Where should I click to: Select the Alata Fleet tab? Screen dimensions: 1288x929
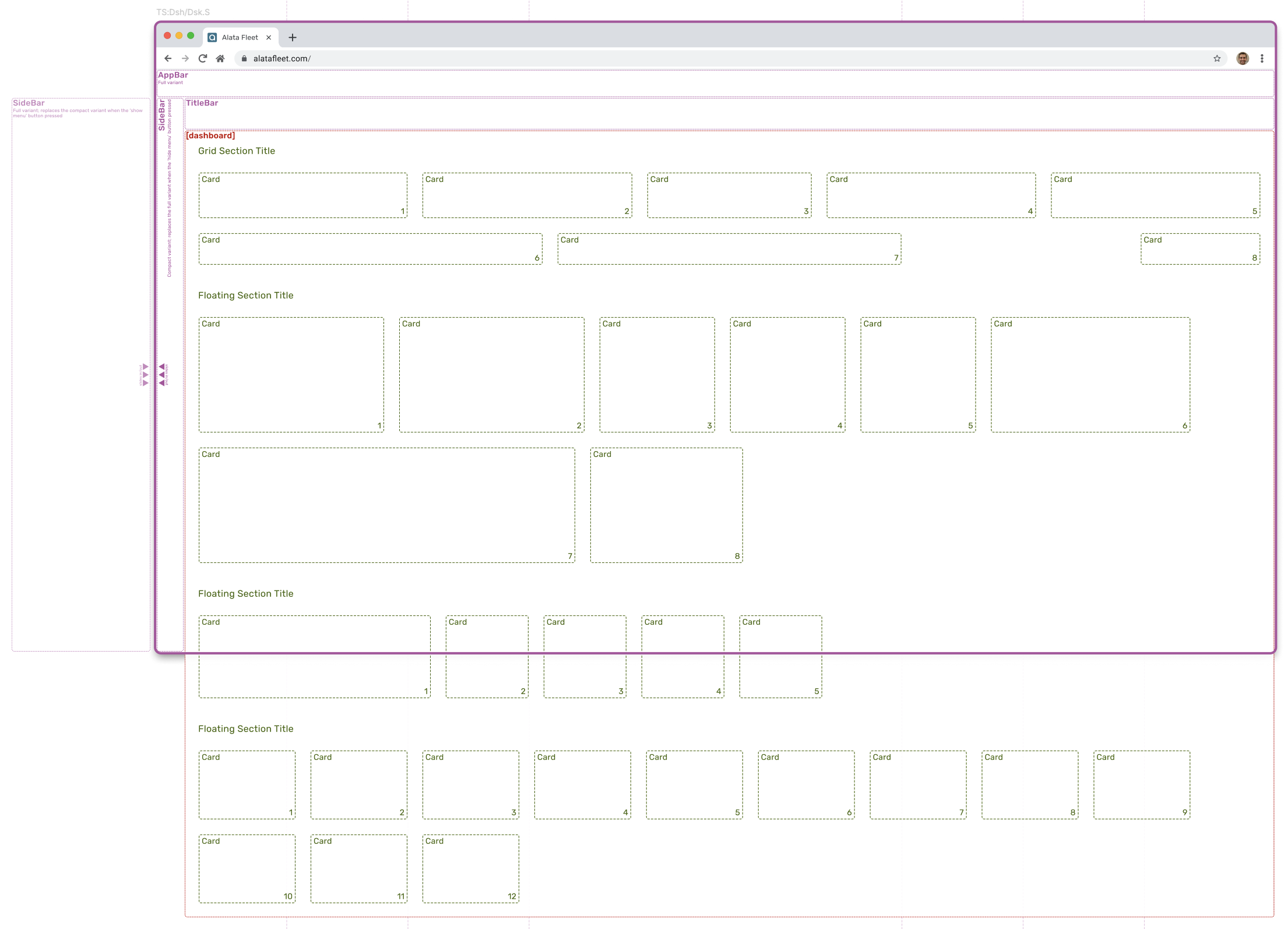[x=239, y=37]
